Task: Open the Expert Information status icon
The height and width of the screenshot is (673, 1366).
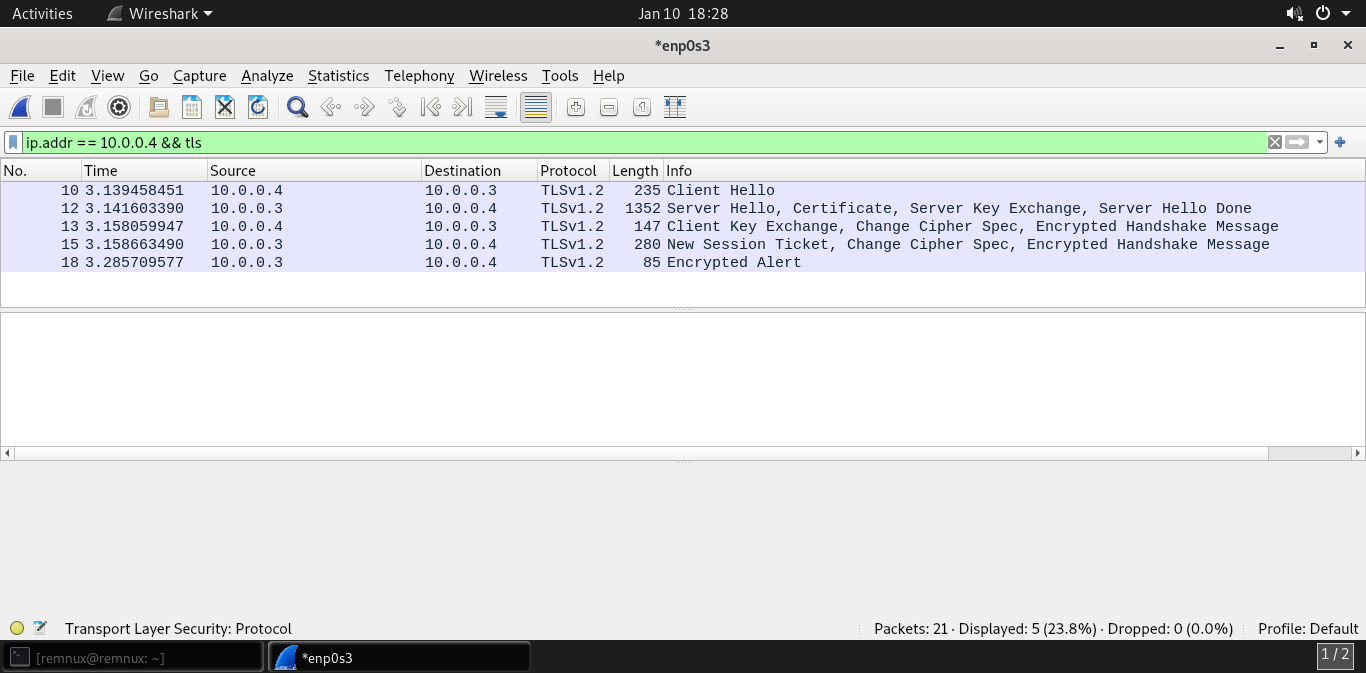Action: tap(17, 628)
